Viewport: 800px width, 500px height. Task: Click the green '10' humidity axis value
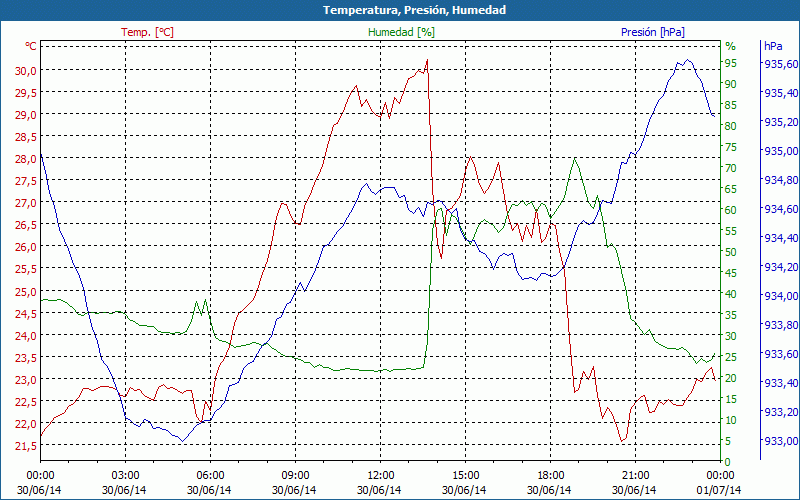[x=731, y=420]
